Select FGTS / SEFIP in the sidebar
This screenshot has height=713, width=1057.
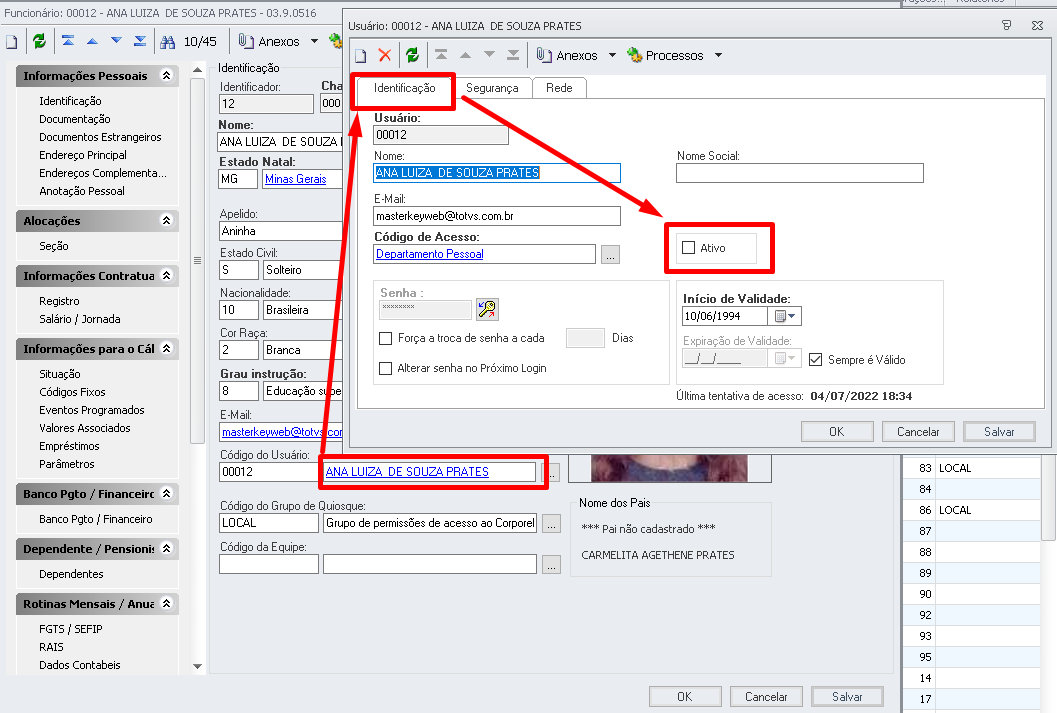click(71, 629)
